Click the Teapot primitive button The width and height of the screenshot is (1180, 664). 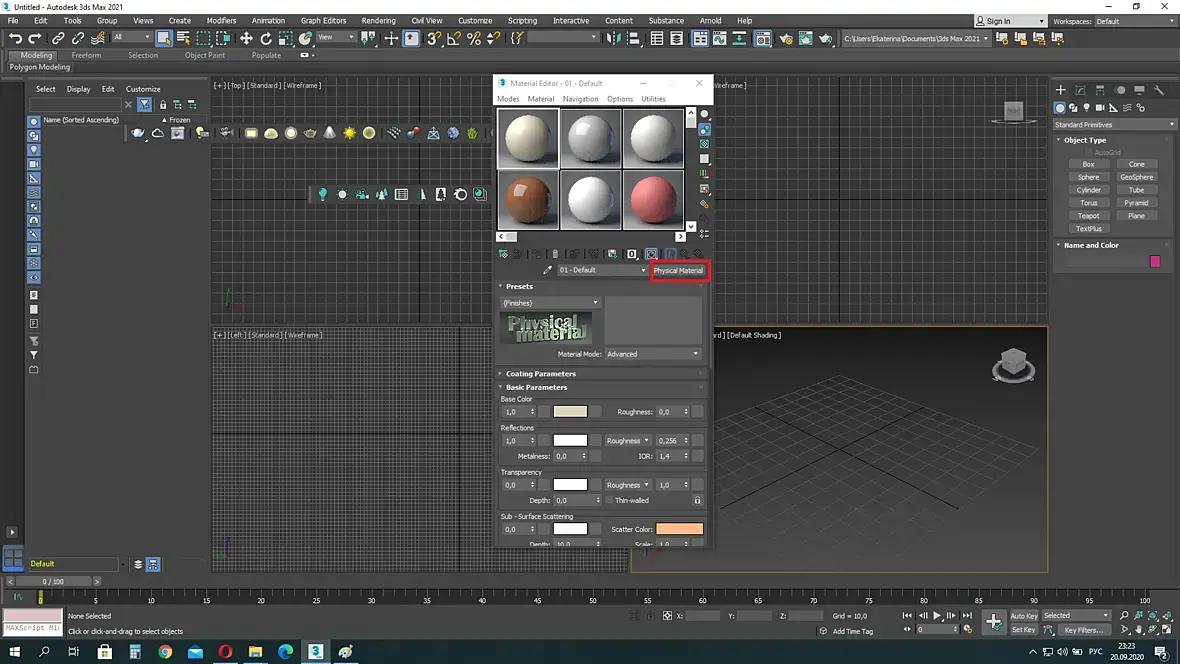pyautogui.click(x=1088, y=216)
